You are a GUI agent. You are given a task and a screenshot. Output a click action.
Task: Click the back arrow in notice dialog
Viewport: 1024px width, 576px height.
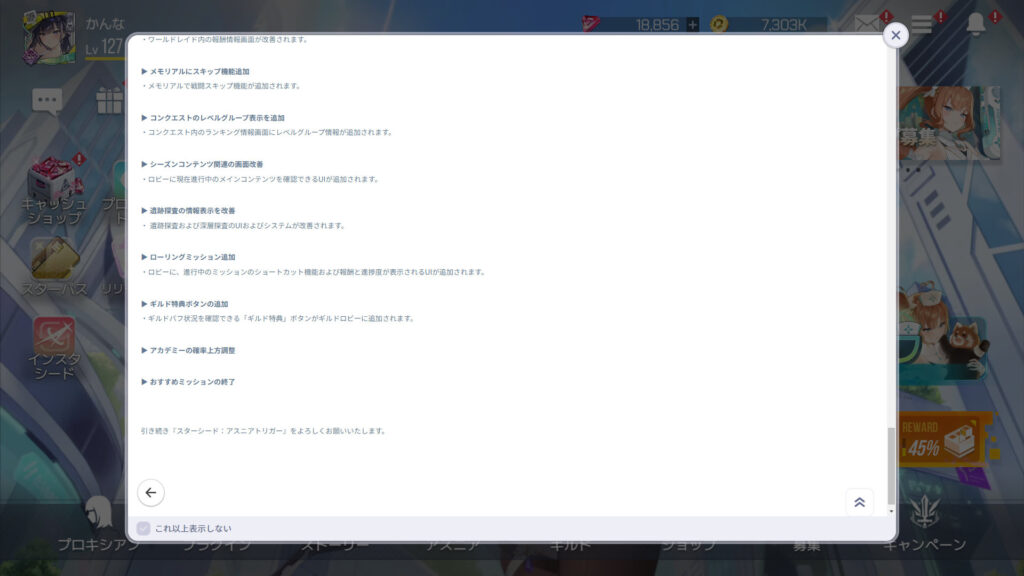151,492
